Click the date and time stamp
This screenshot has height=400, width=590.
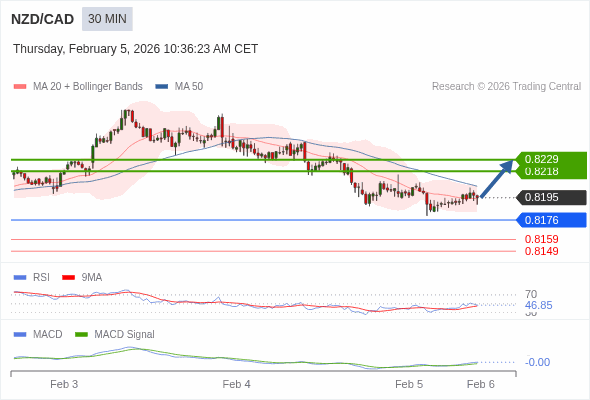coord(135,49)
